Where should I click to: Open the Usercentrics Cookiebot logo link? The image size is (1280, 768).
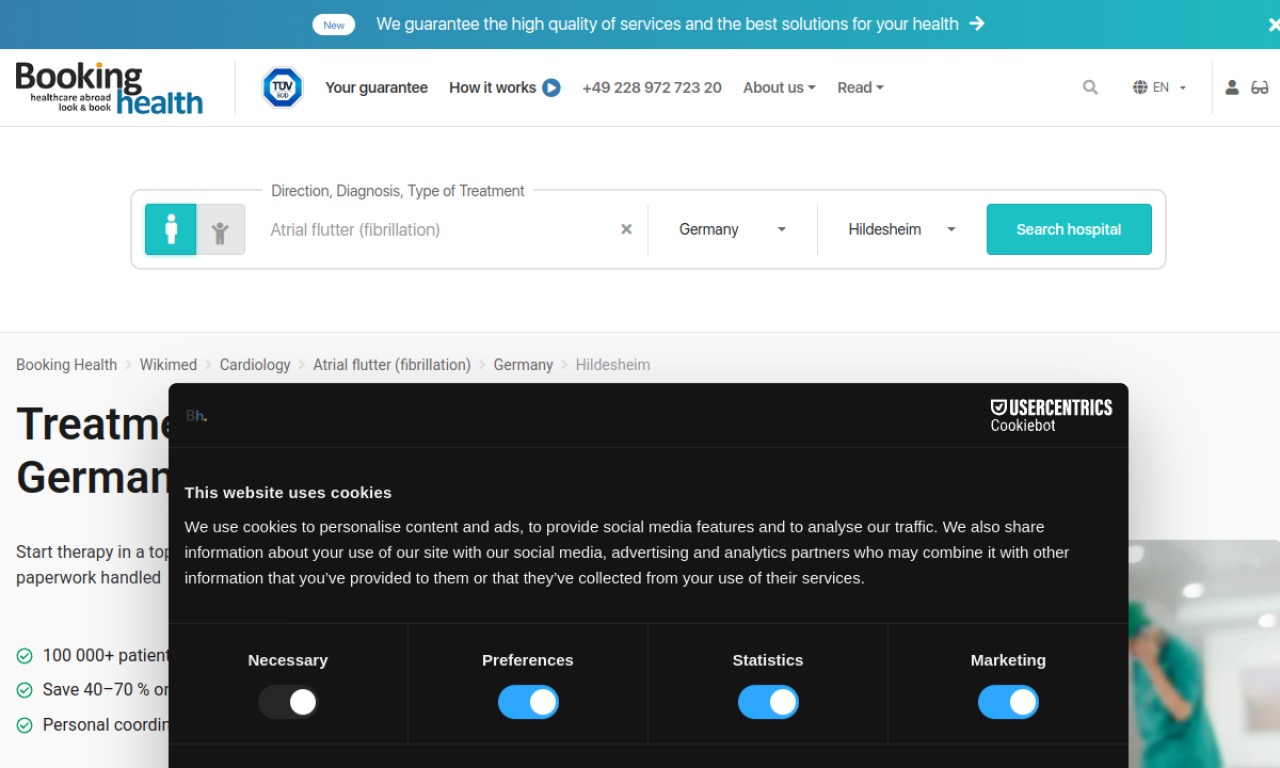(1051, 415)
